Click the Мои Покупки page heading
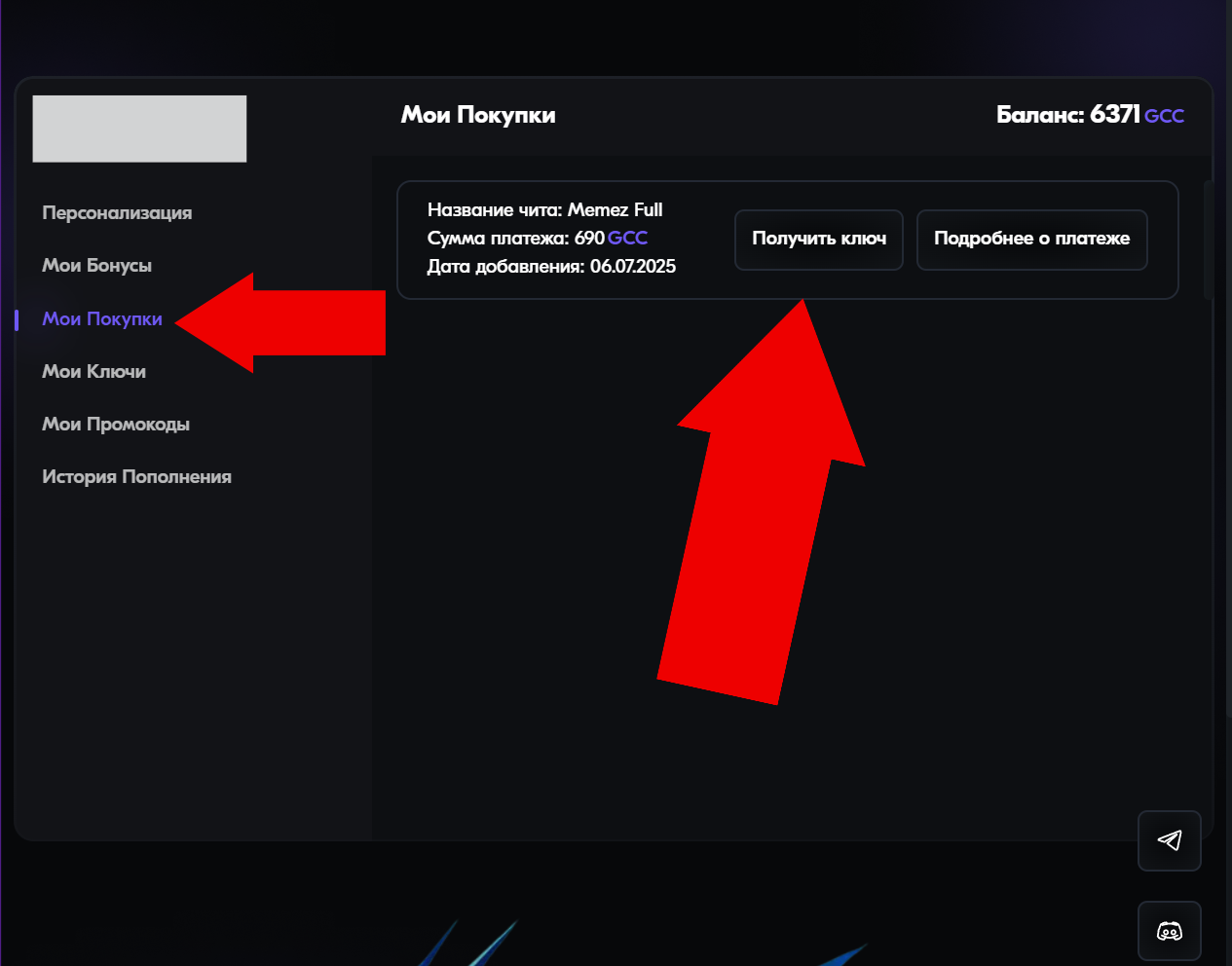 (x=478, y=115)
